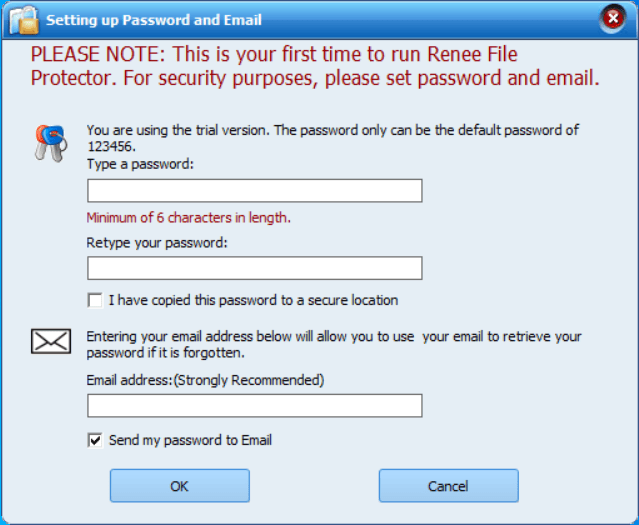This screenshot has width=639, height=525.
Task: Click the 'Type a password:' label
Action: (x=140, y=164)
